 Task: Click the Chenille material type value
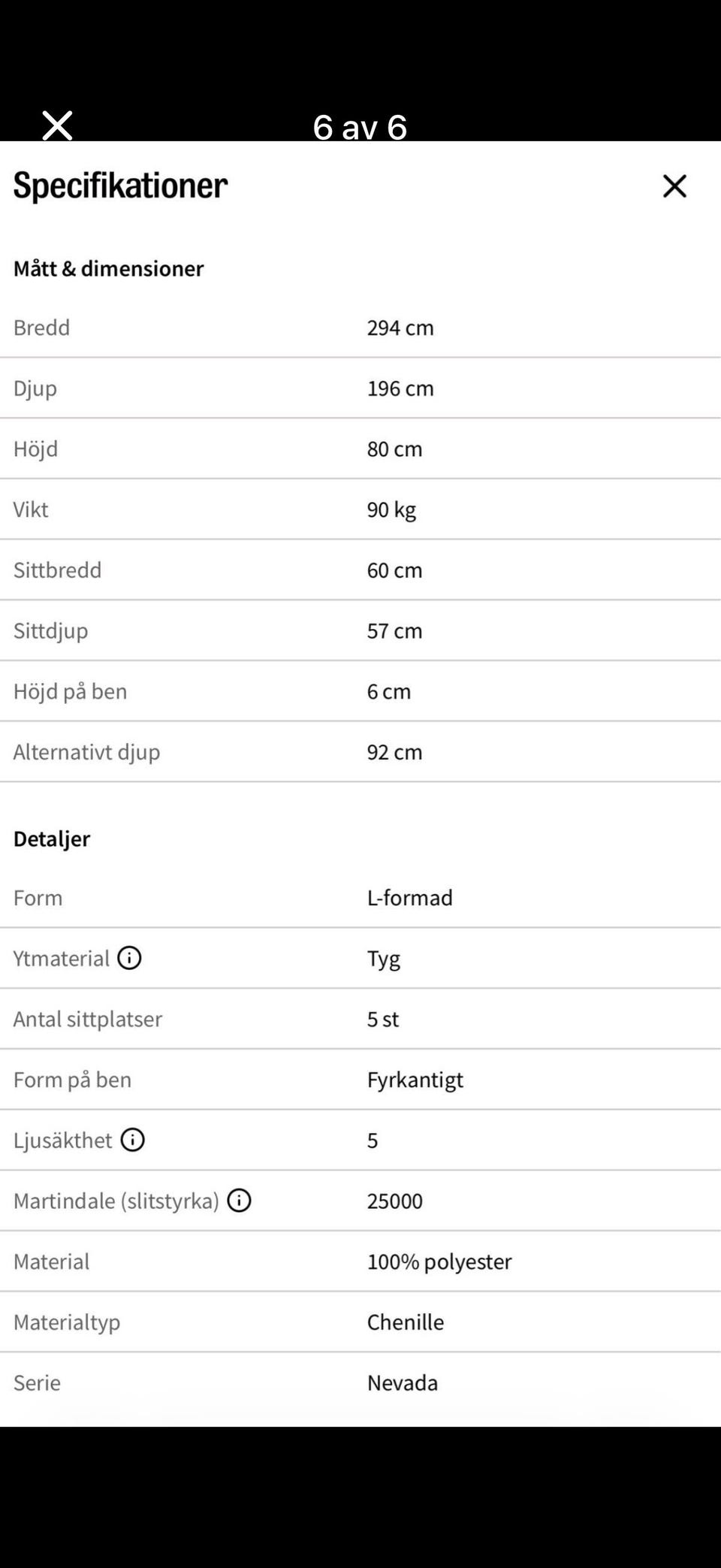405,1322
